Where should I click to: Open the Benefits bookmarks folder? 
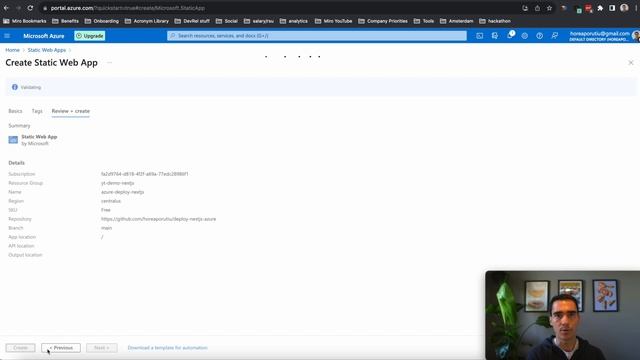[x=65, y=21]
